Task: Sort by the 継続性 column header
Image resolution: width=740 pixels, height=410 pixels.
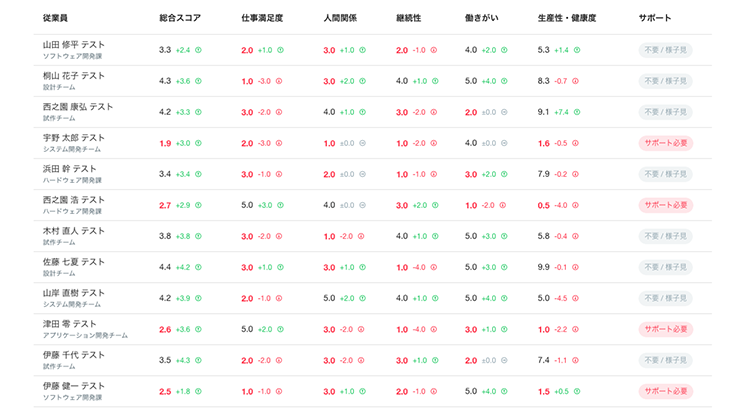Action: (x=408, y=18)
